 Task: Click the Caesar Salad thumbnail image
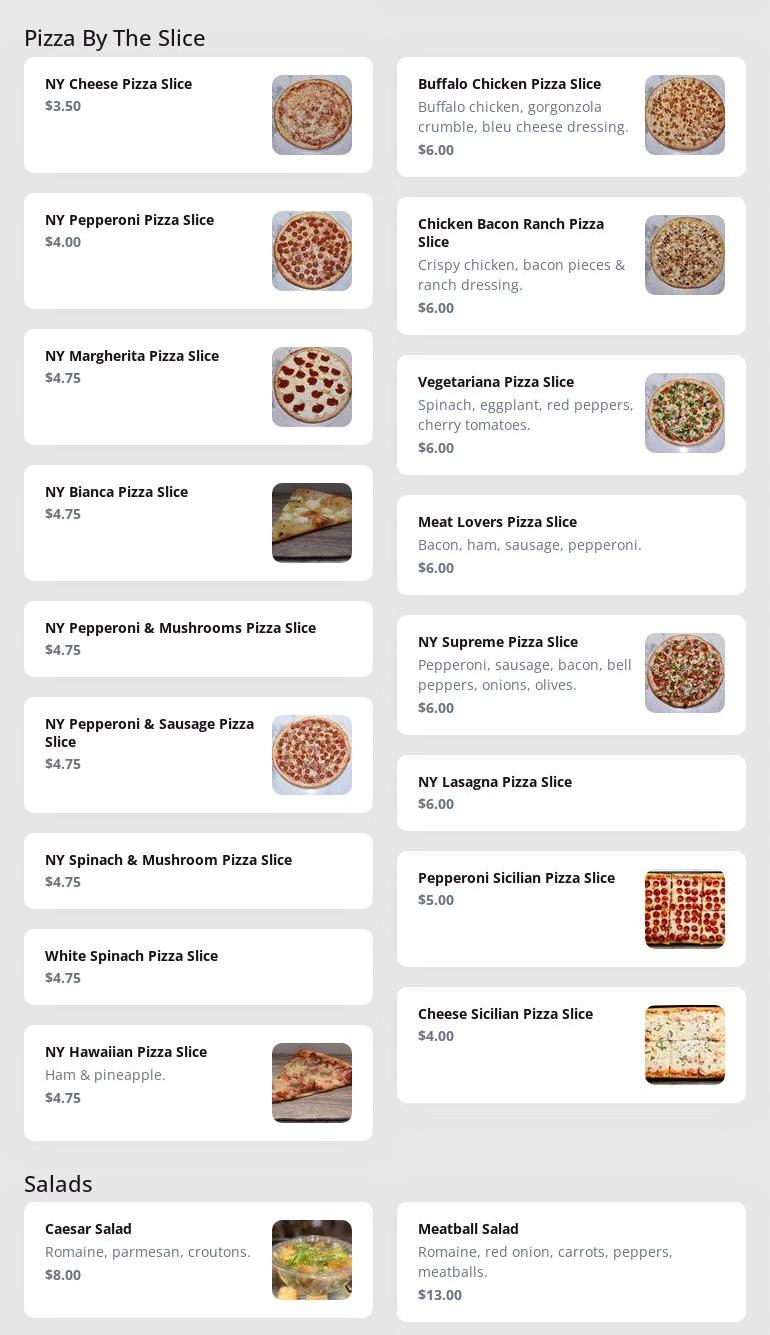312,1260
